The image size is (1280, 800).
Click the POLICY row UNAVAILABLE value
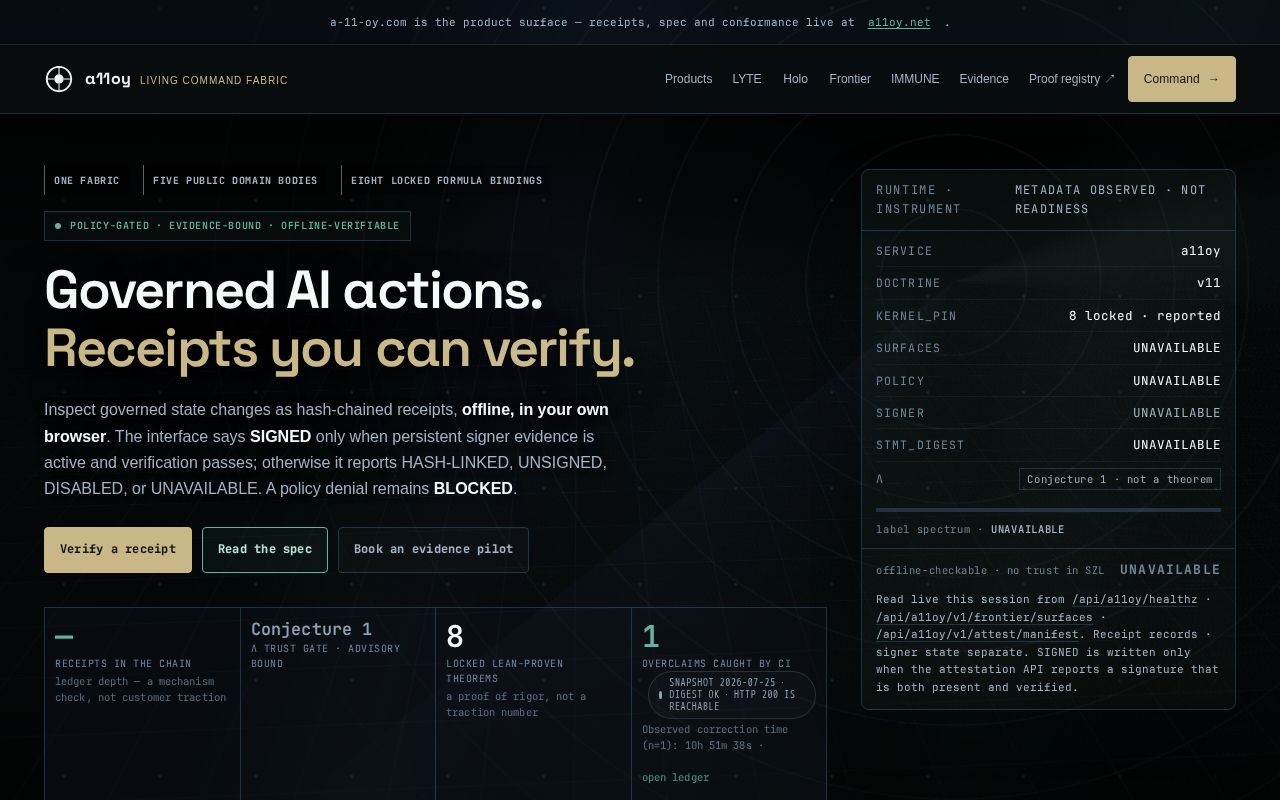coord(1177,381)
